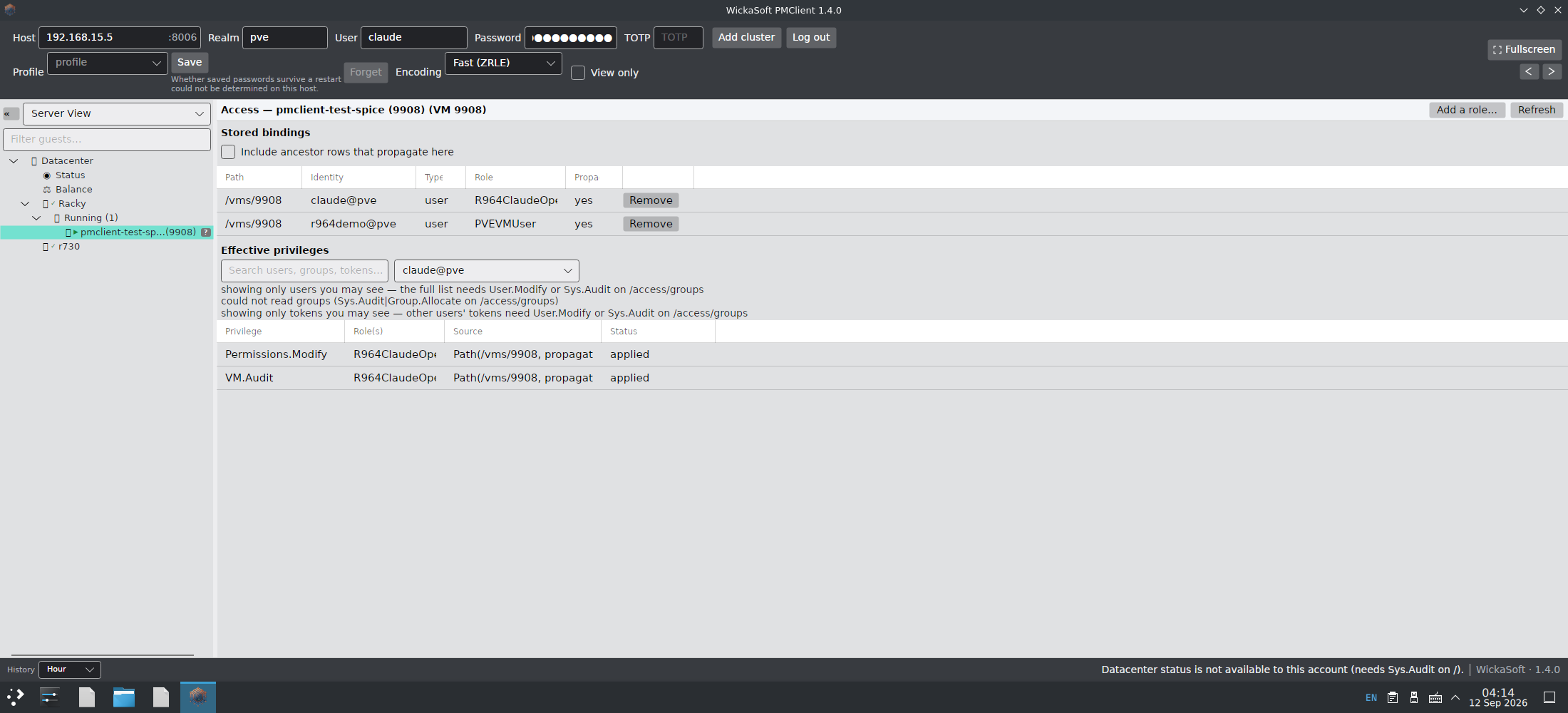This screenshot has width=1568, height=713.
Task: Open the Server View dropdown
Action: (x=117, y=114)
